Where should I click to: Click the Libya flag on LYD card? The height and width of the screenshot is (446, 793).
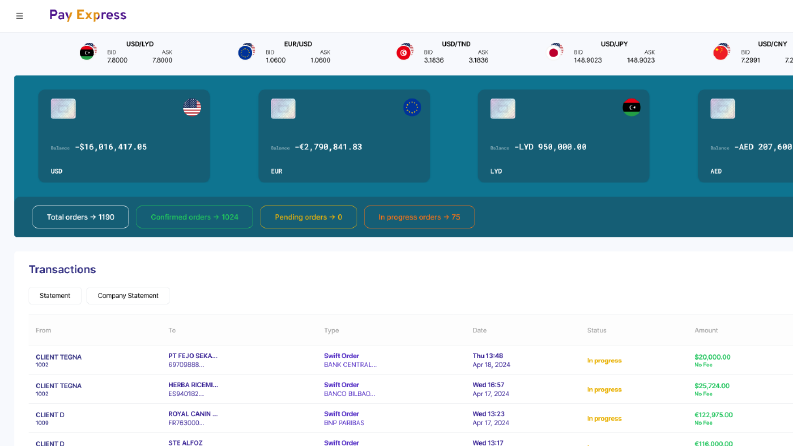[632, 107]
